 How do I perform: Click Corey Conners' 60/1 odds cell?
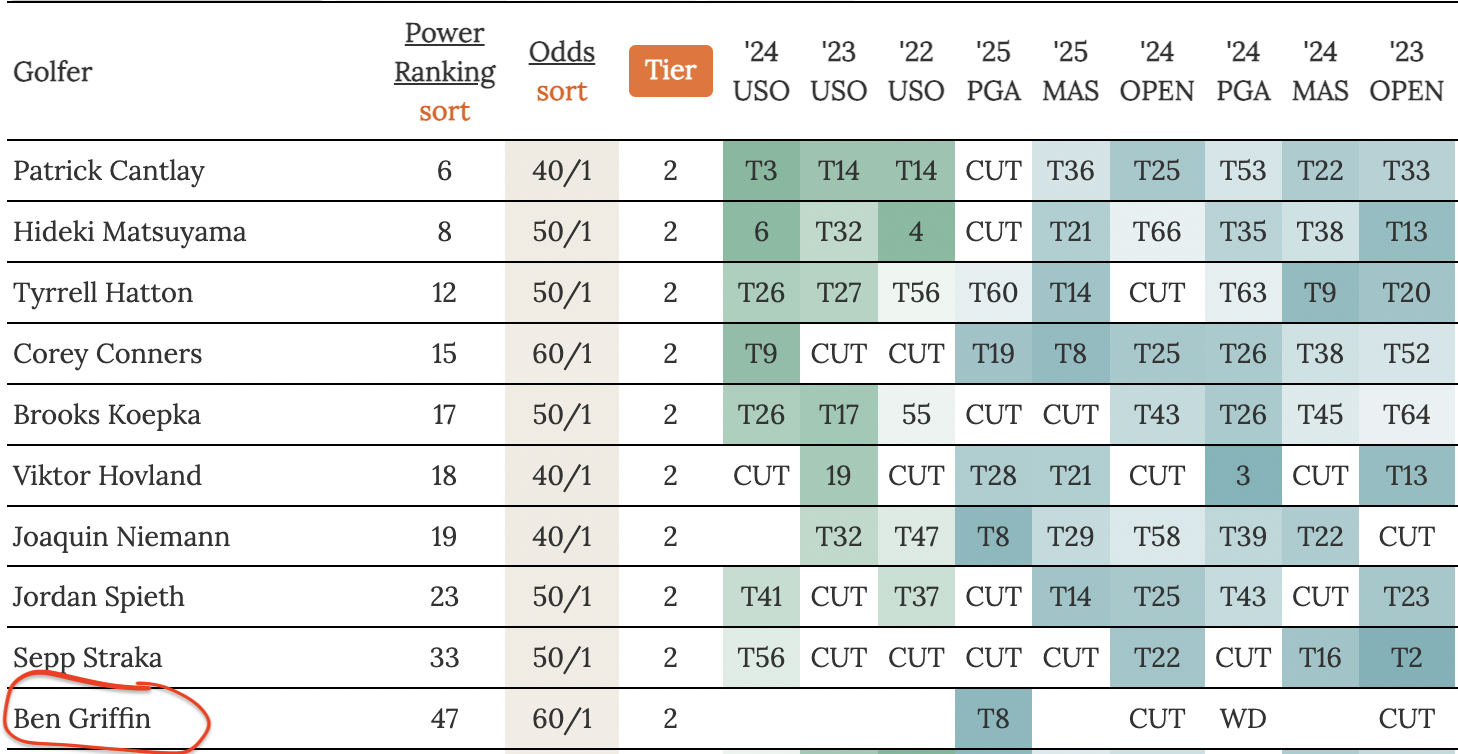pyautogui.click(x=561, y=354)
